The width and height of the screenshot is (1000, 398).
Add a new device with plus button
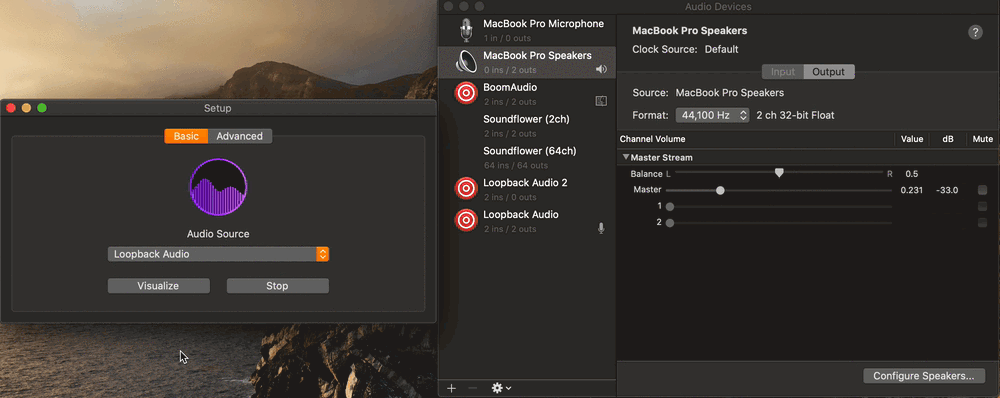[x=452, y=388]
